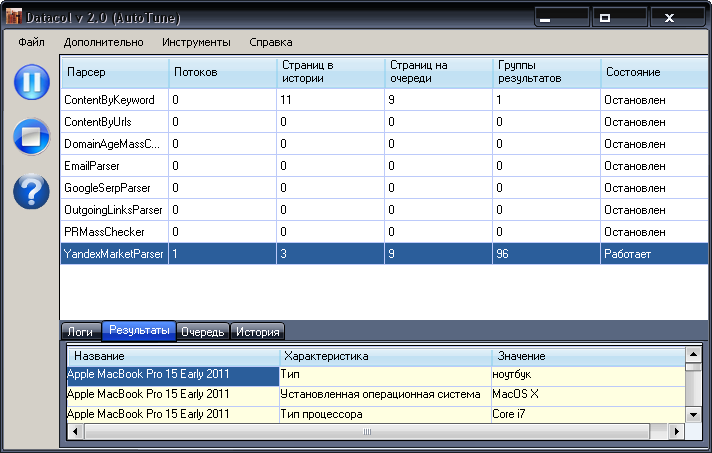Open the Справка menu
Image resolution: width=712 pixels, height=453 pixels.
(270, 42)
